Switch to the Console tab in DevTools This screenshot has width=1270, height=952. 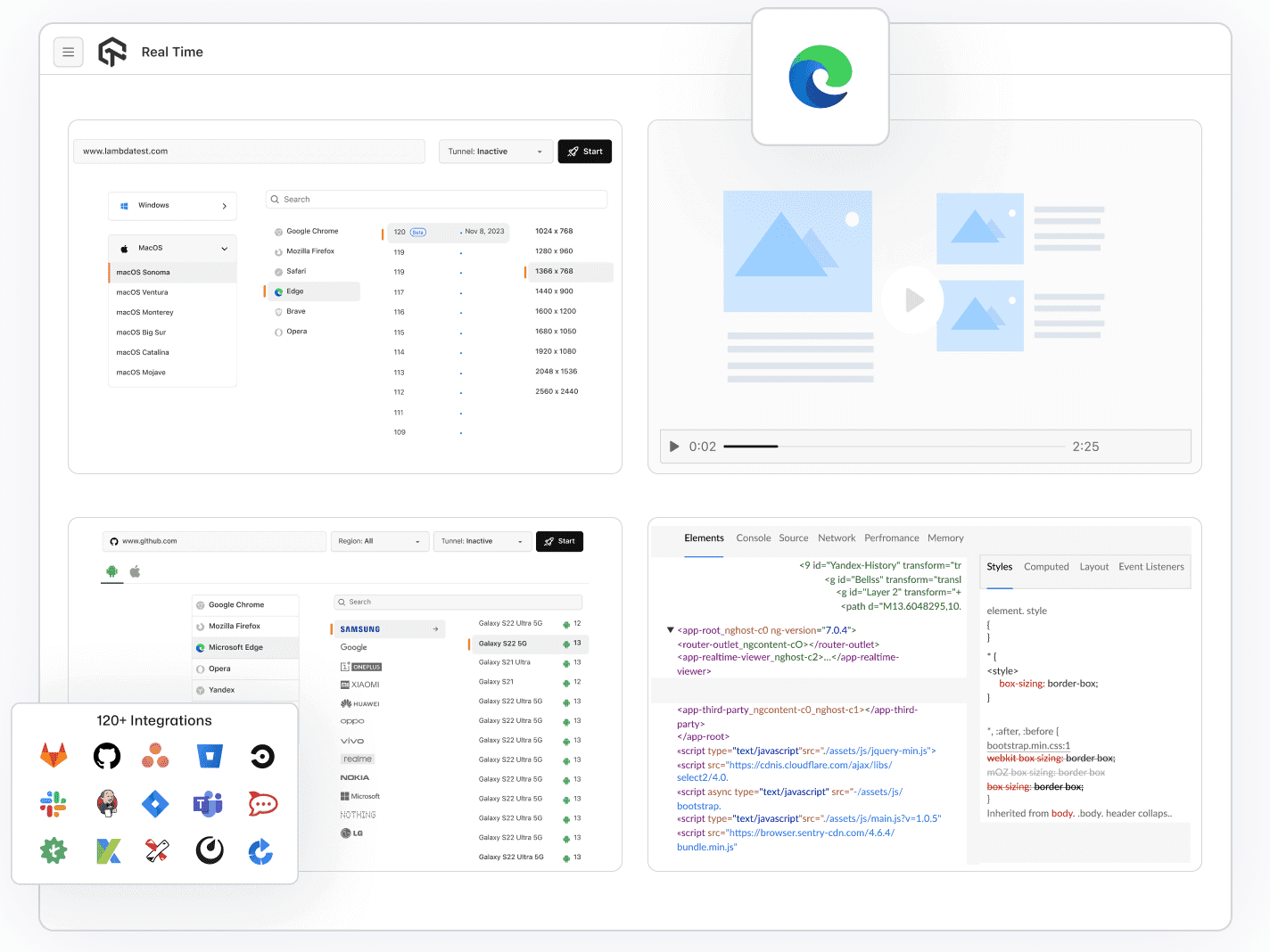tap(753, 538)
